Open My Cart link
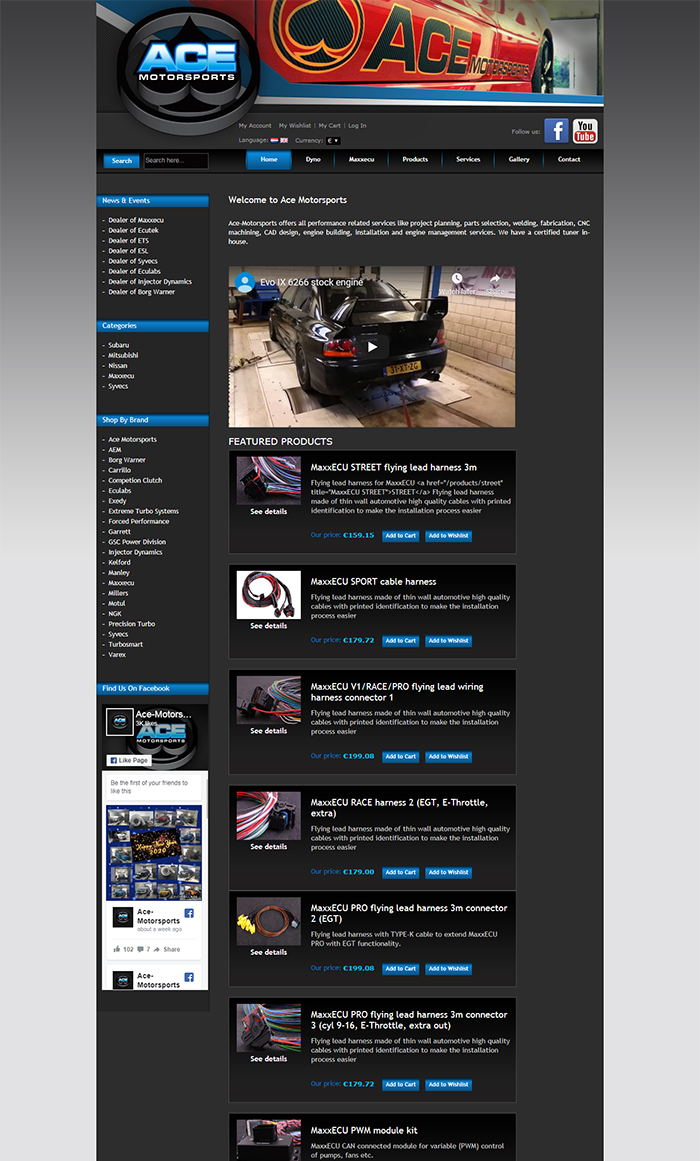Viewport: 700px width, 1161px height. coord(330,126)
